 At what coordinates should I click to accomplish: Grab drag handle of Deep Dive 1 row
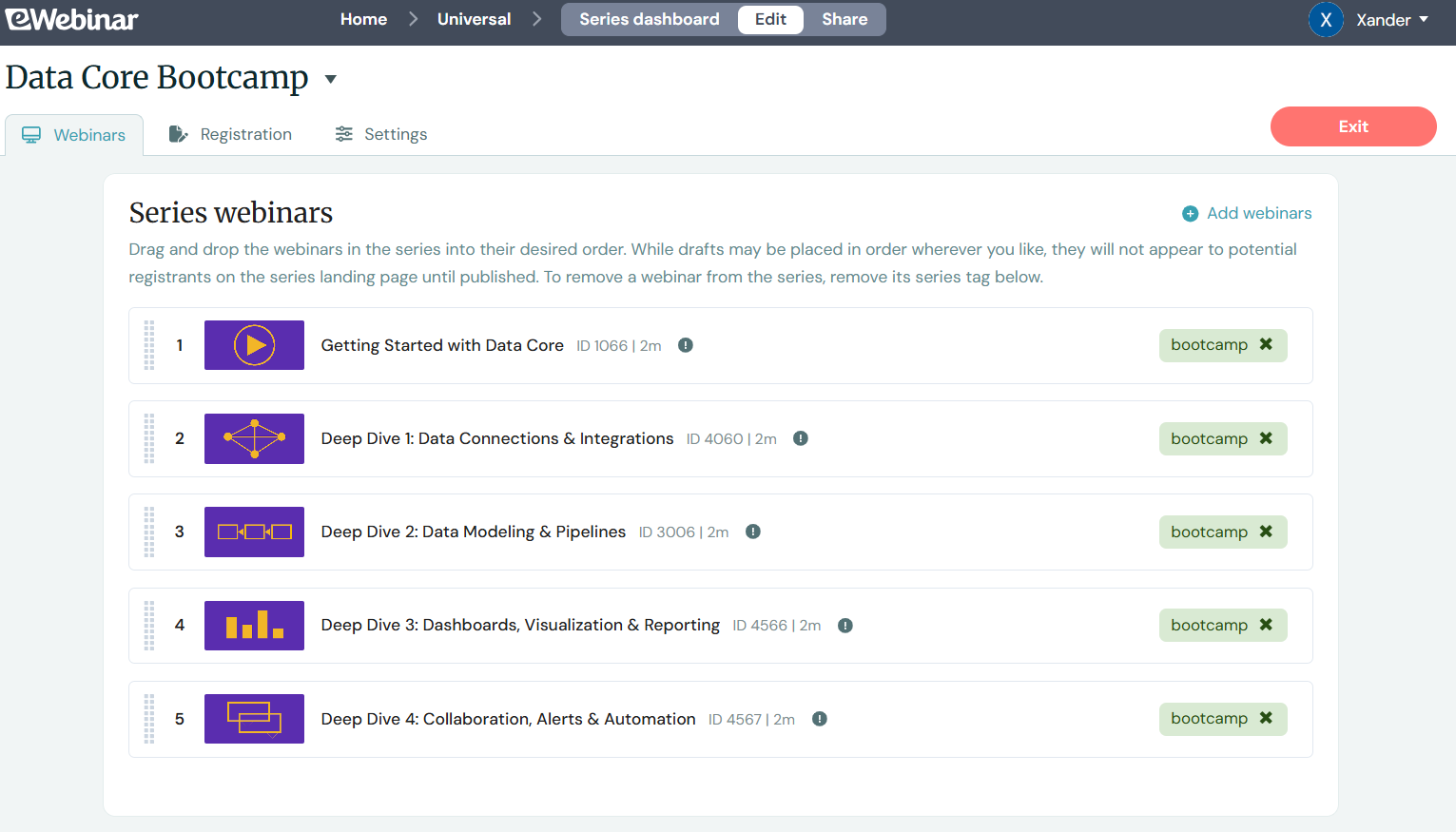[x=149, y=438]
